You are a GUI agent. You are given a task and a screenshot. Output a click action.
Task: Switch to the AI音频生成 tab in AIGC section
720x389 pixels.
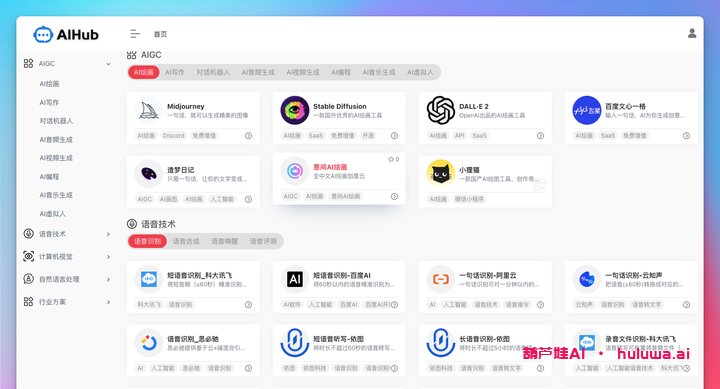tap(258, 72)
